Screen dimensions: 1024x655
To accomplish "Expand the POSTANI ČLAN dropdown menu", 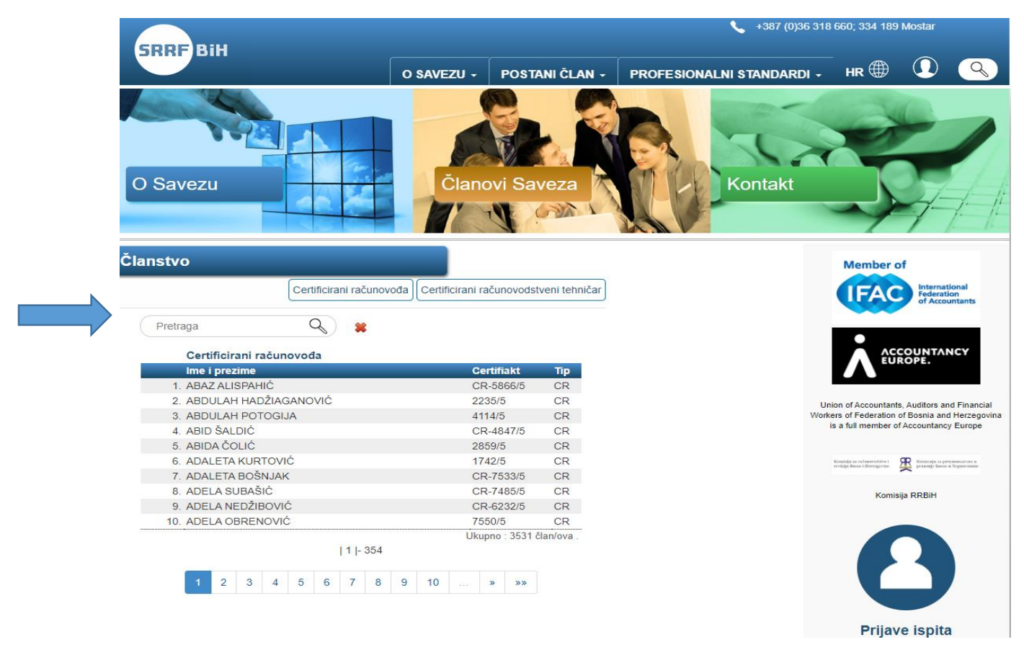I will coord(553,74).
